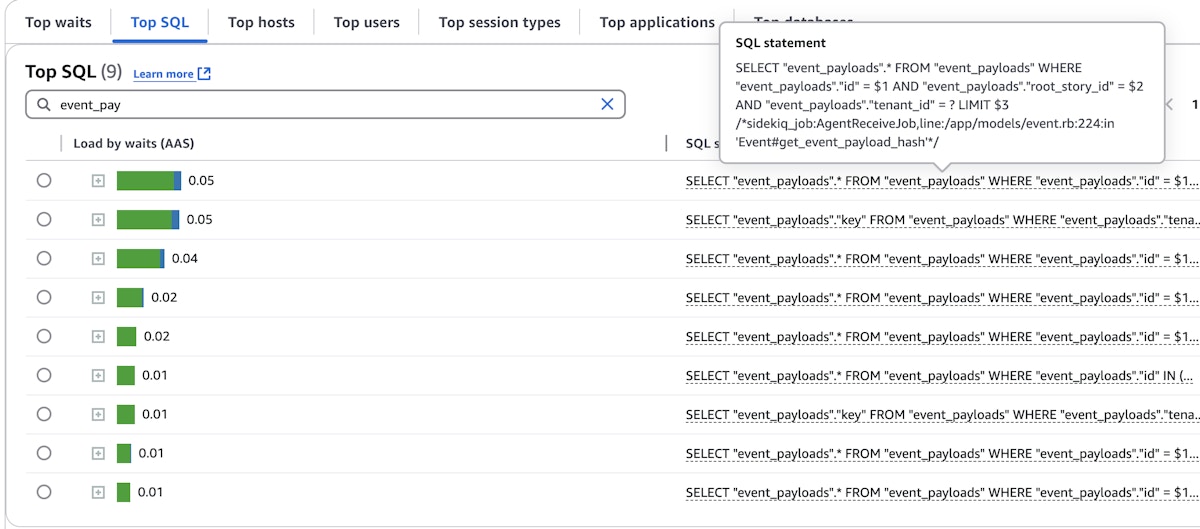Screen dimensions: 1200x529
Task: Click the external link icon beside Learn more
Action: [204, 74]
